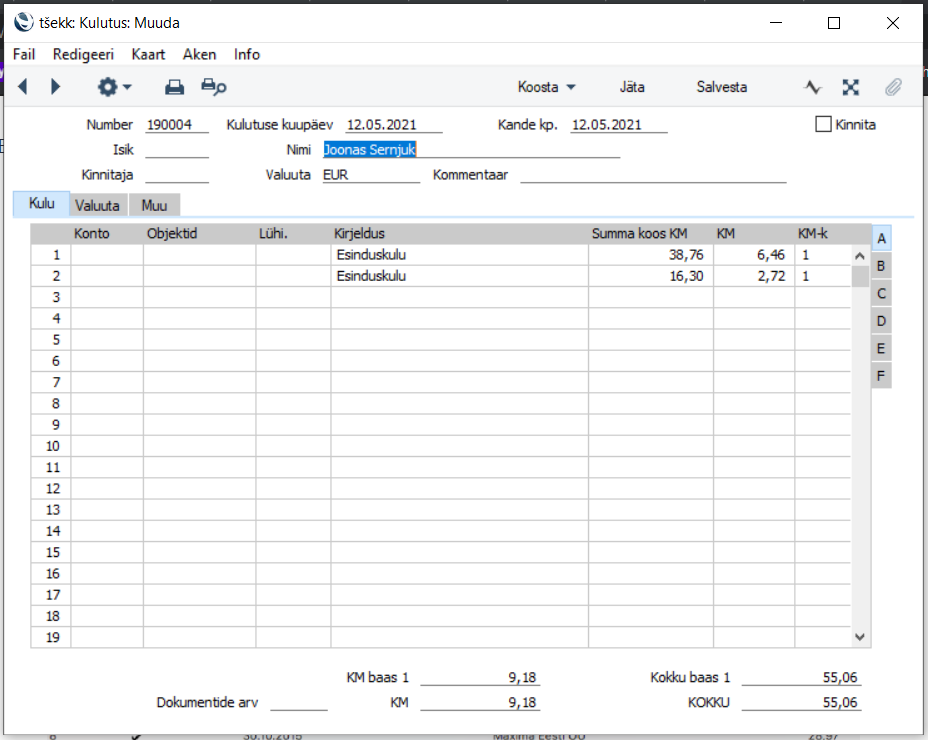Open the Kaart menu
Screen dimensions: 928x740
coord(148,54)
